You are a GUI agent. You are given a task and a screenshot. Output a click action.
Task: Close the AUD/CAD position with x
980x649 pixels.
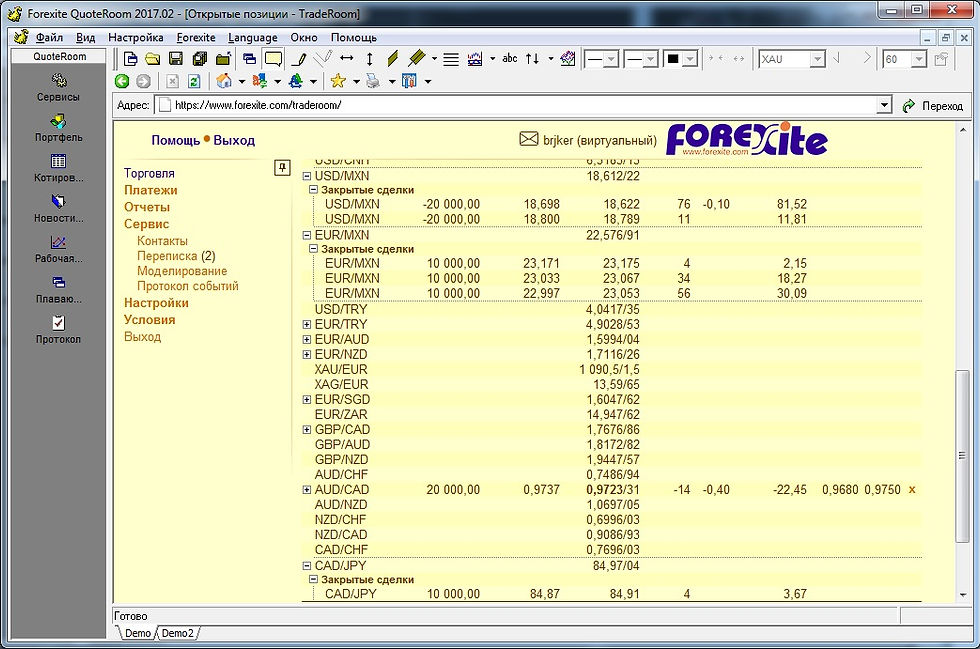[912, 490]
